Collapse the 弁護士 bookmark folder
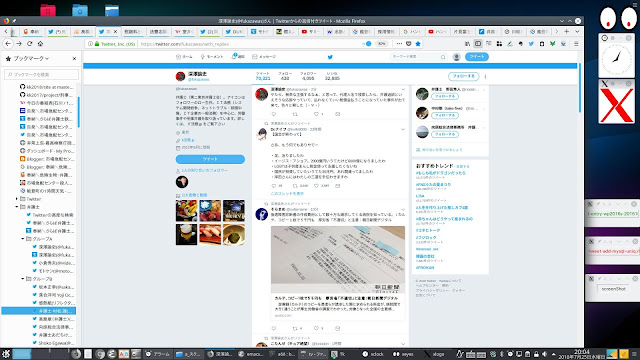The image size is (640, 360). tap(17, 207)
